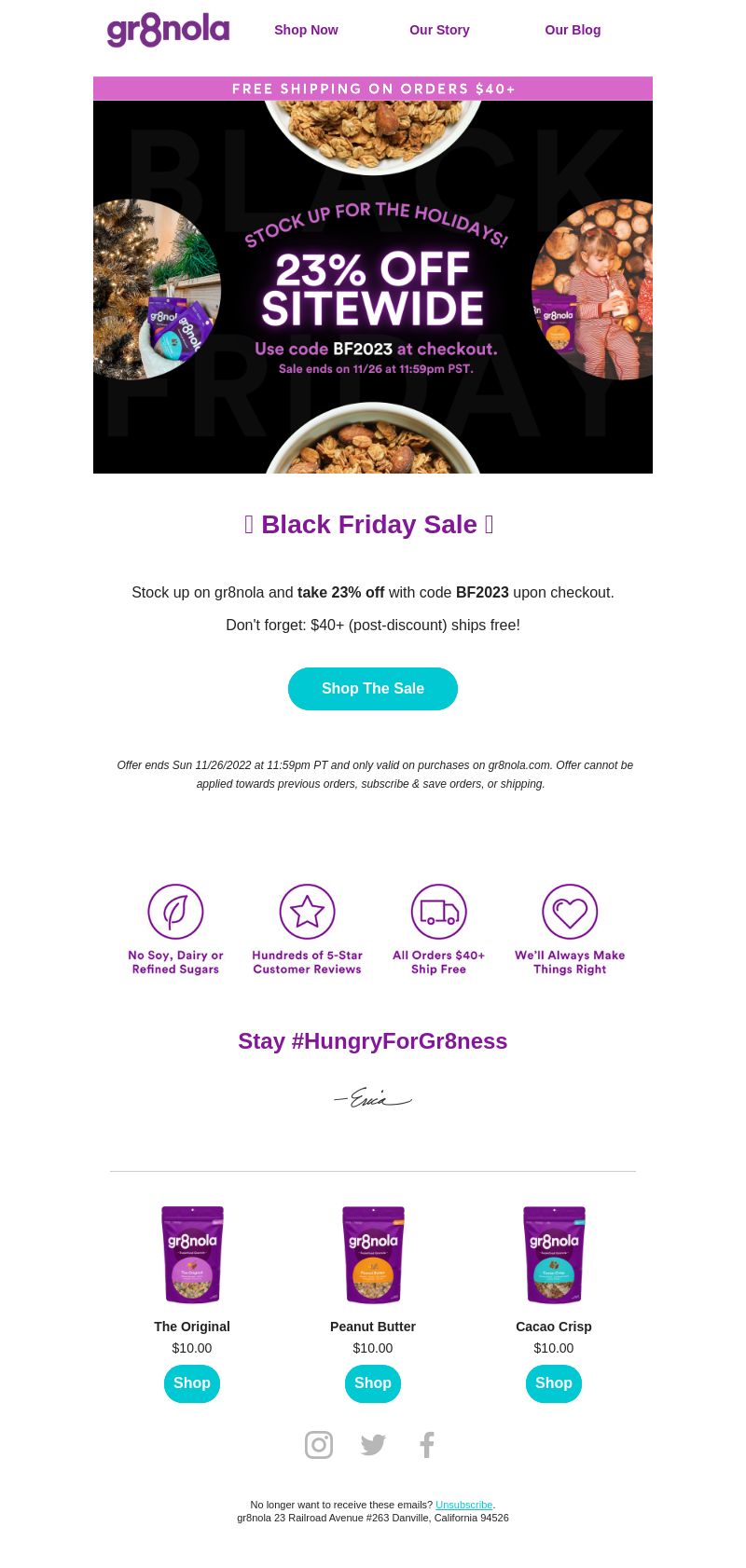Shop the Peanut Butter granola

(x=373, y=1383)
